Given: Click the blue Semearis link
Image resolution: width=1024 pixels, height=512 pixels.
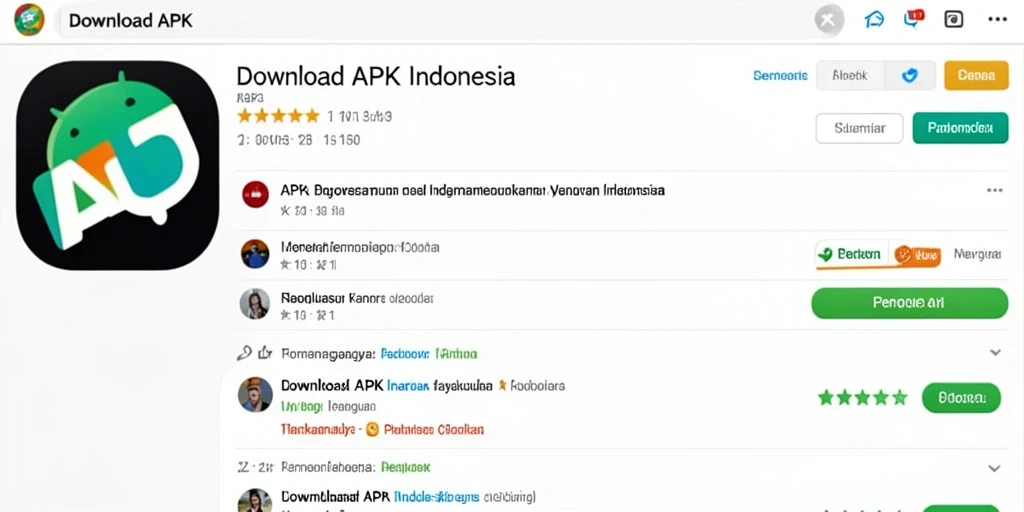Looking at the screenshot, I should [780, 76].
